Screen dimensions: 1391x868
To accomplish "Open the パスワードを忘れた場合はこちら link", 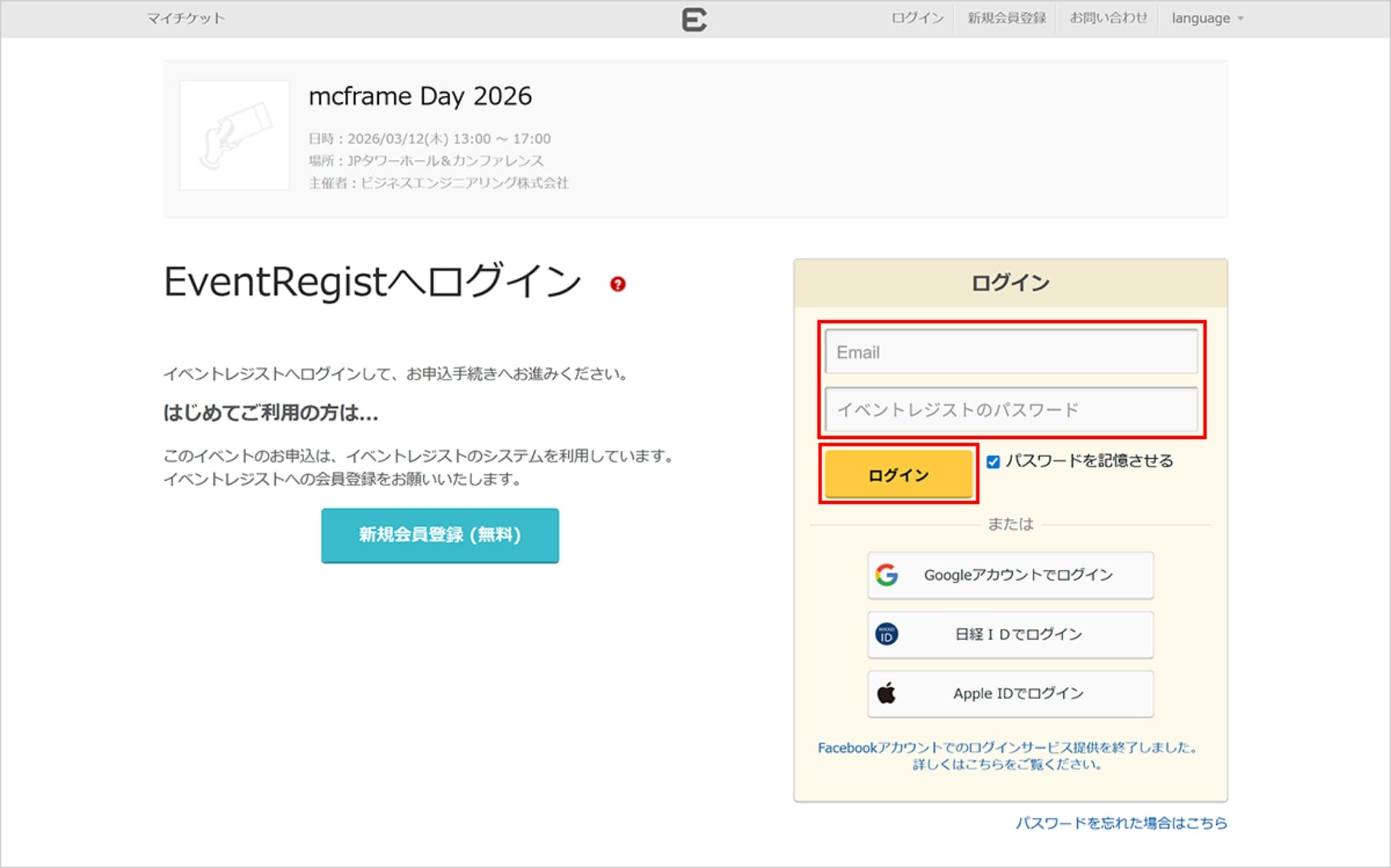I will click(x=1121, y=823).
